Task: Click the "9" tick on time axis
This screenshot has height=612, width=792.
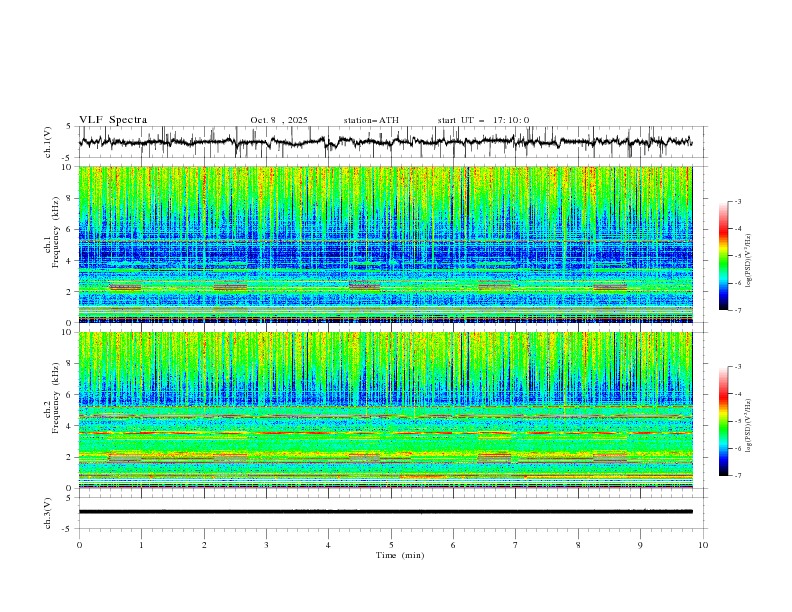Action: [x=640, y=545]
